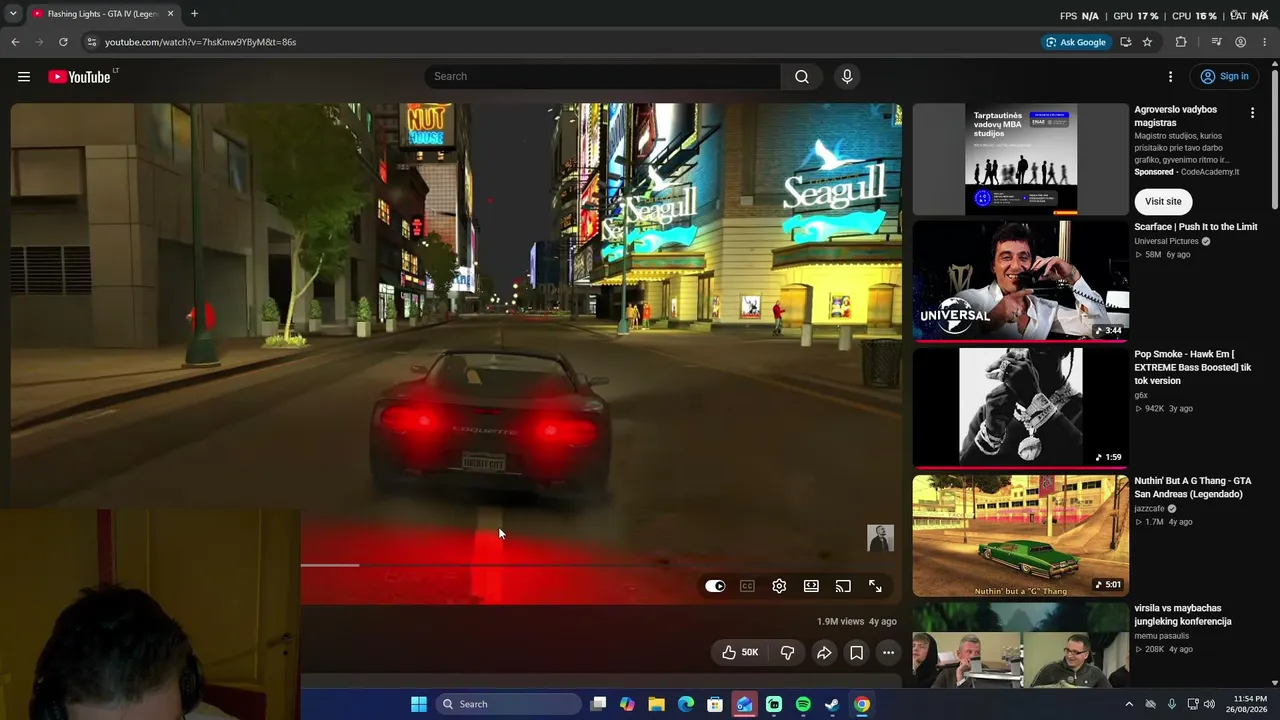Dislike the current video

[x=787, y=653]
